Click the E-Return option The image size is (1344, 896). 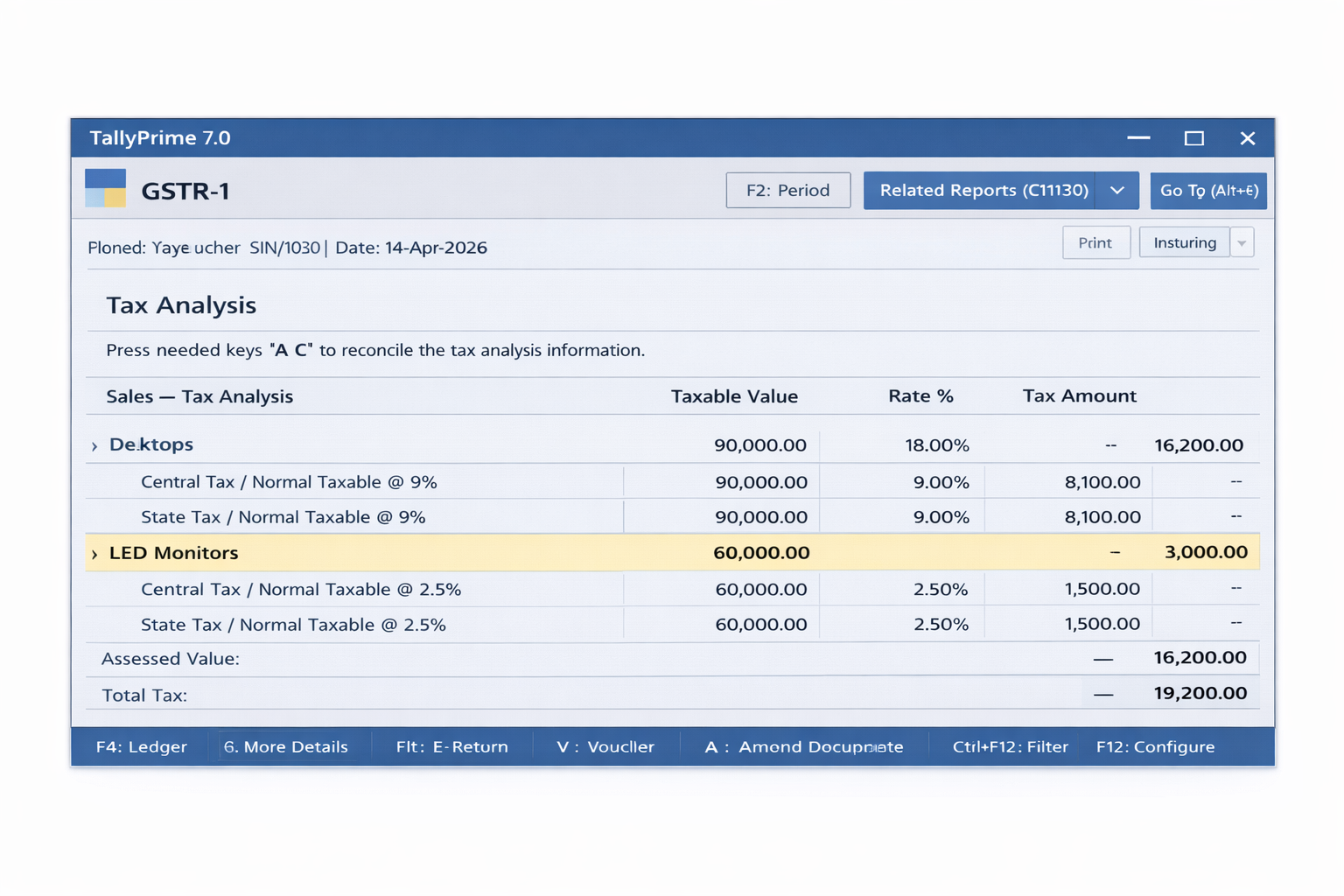click(451, 746)
